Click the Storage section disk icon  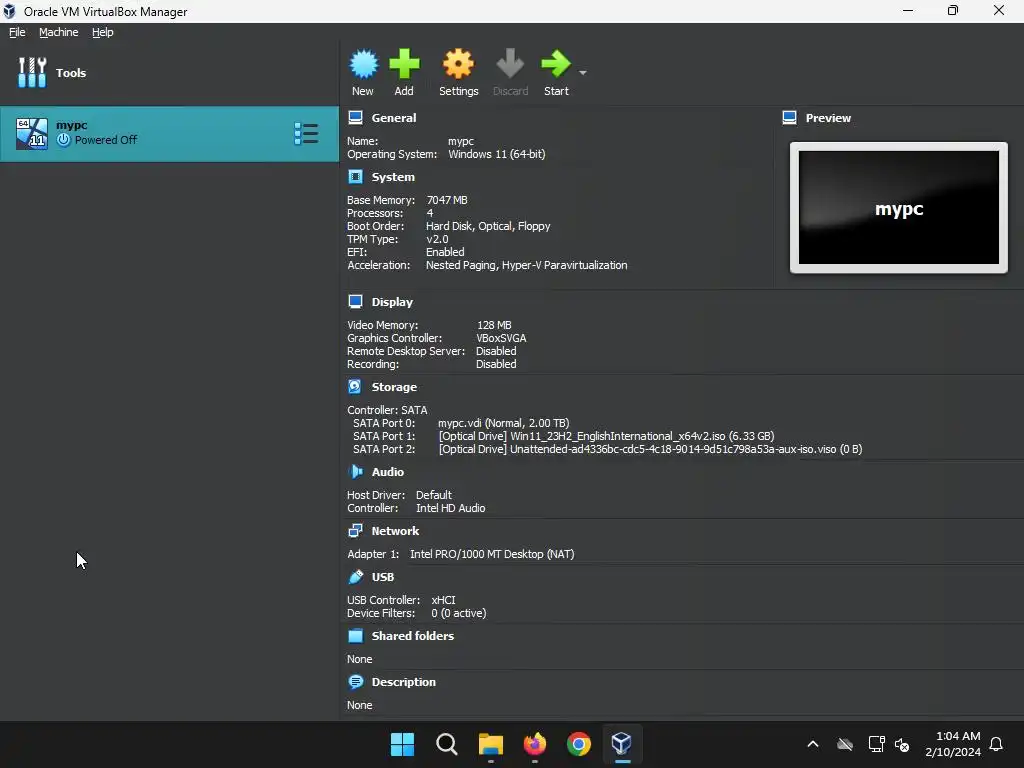point(355,387)
